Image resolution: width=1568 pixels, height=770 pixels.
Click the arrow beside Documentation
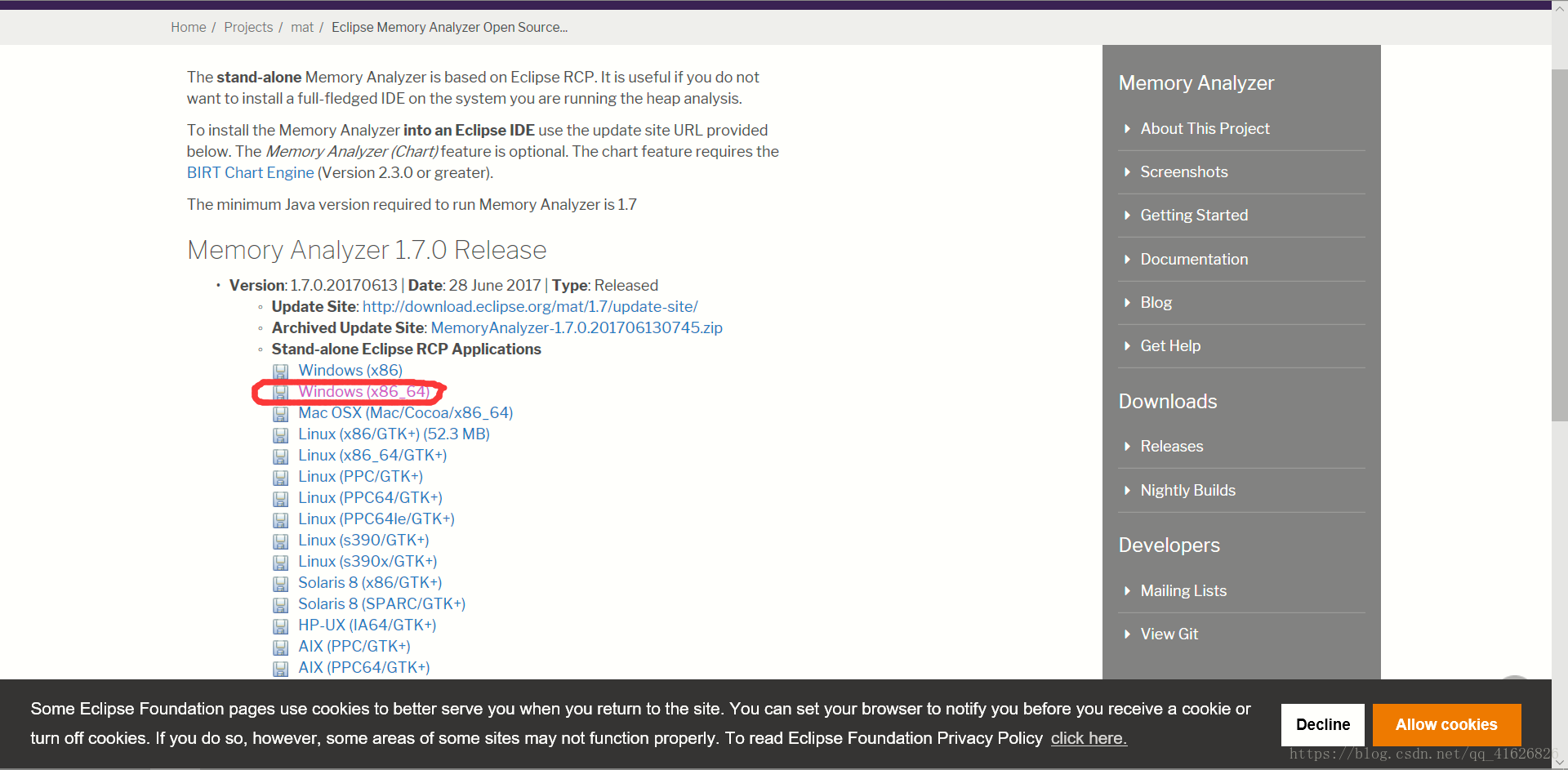click(1127, 260)
